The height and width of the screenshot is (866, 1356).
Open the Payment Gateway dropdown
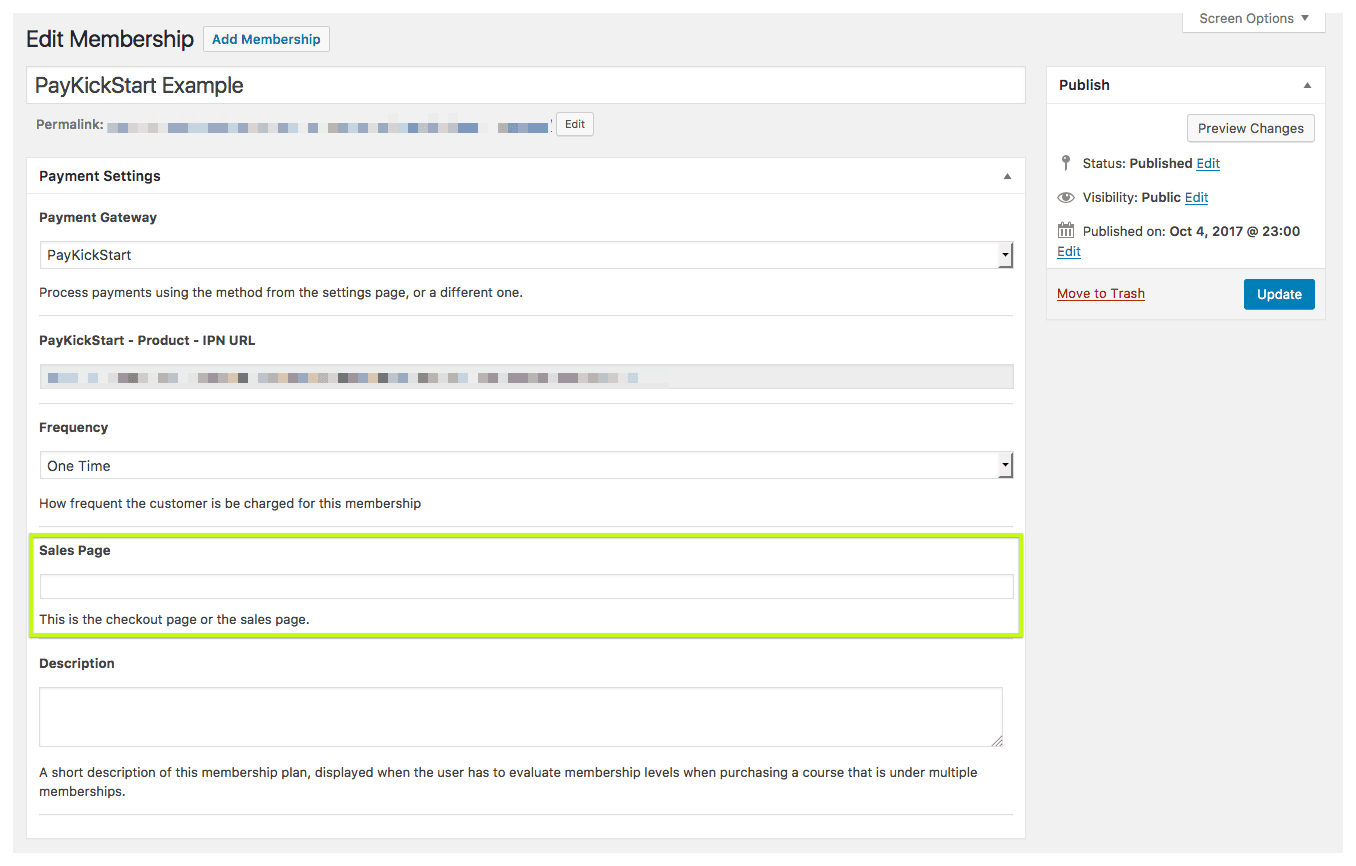(526, 255)
